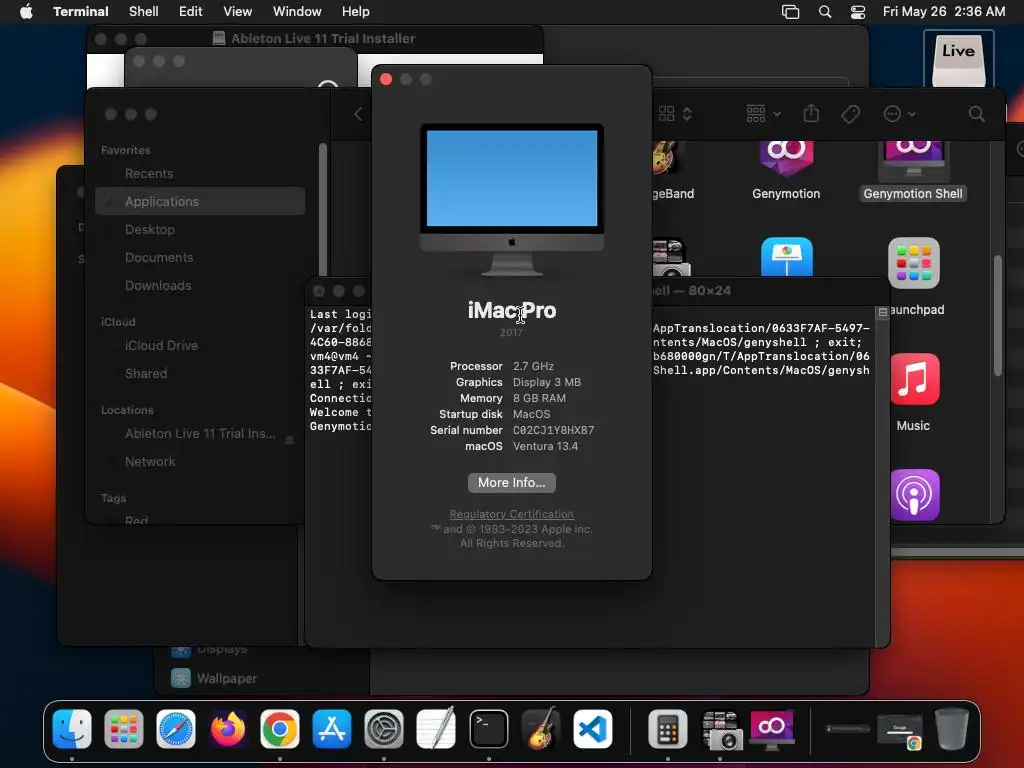Select Wallpaper in System Settings sidebar
Viewport: 1024px width, 768px height.
tap(226, 679)
